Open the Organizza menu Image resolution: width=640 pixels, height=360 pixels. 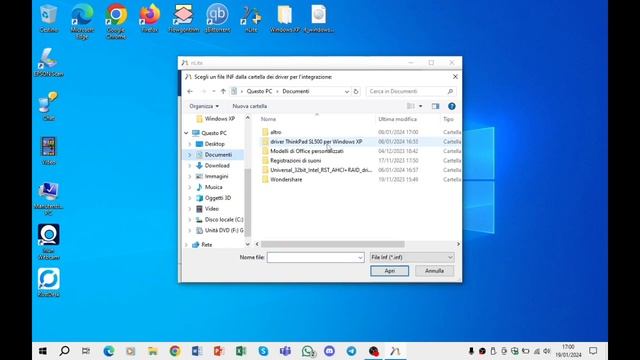[204, 106]
